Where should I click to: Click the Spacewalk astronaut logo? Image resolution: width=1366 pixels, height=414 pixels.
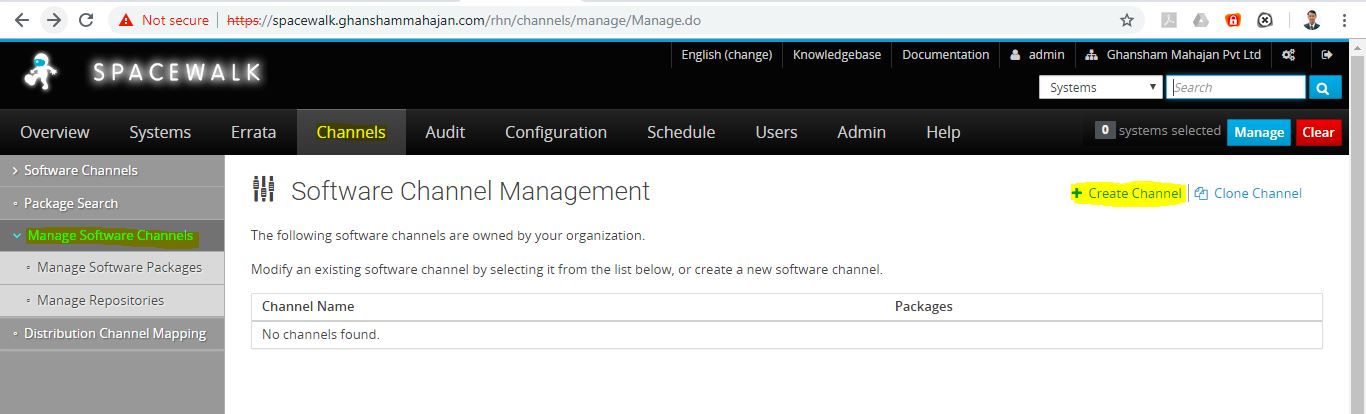[x=41, y=72]
